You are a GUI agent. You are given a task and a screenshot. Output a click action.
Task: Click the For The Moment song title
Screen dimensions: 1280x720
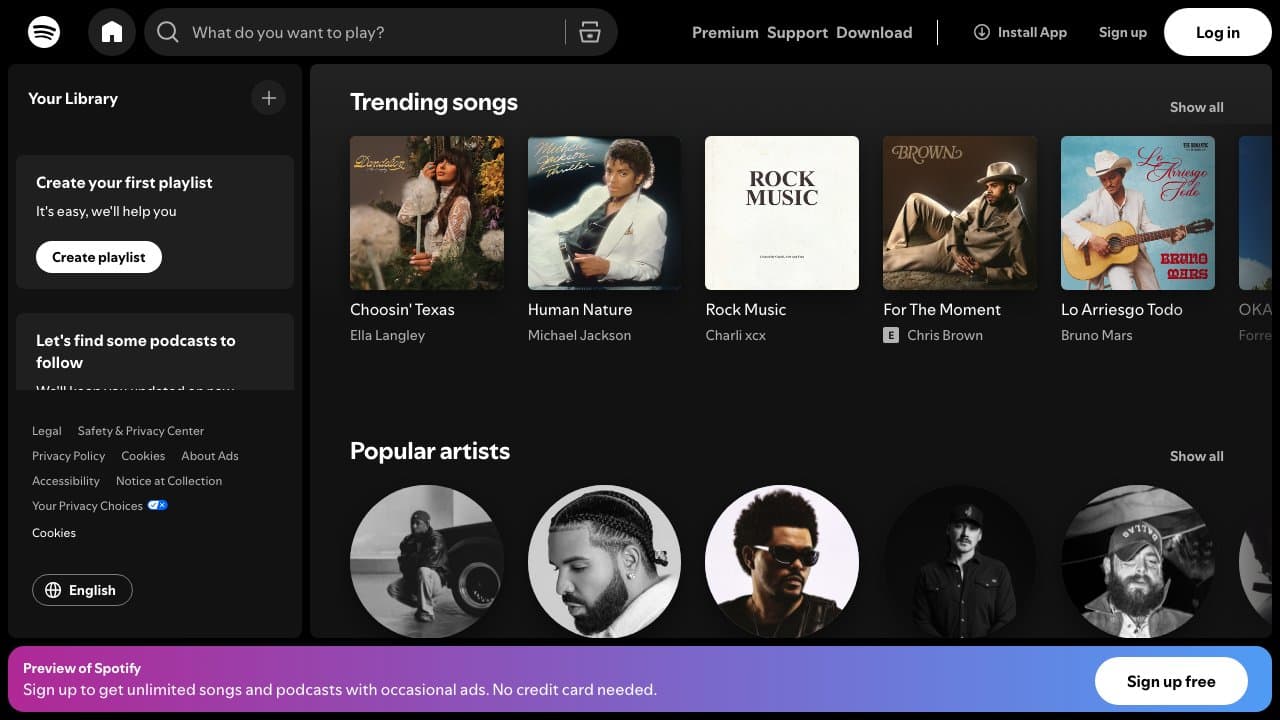point(942,310)
